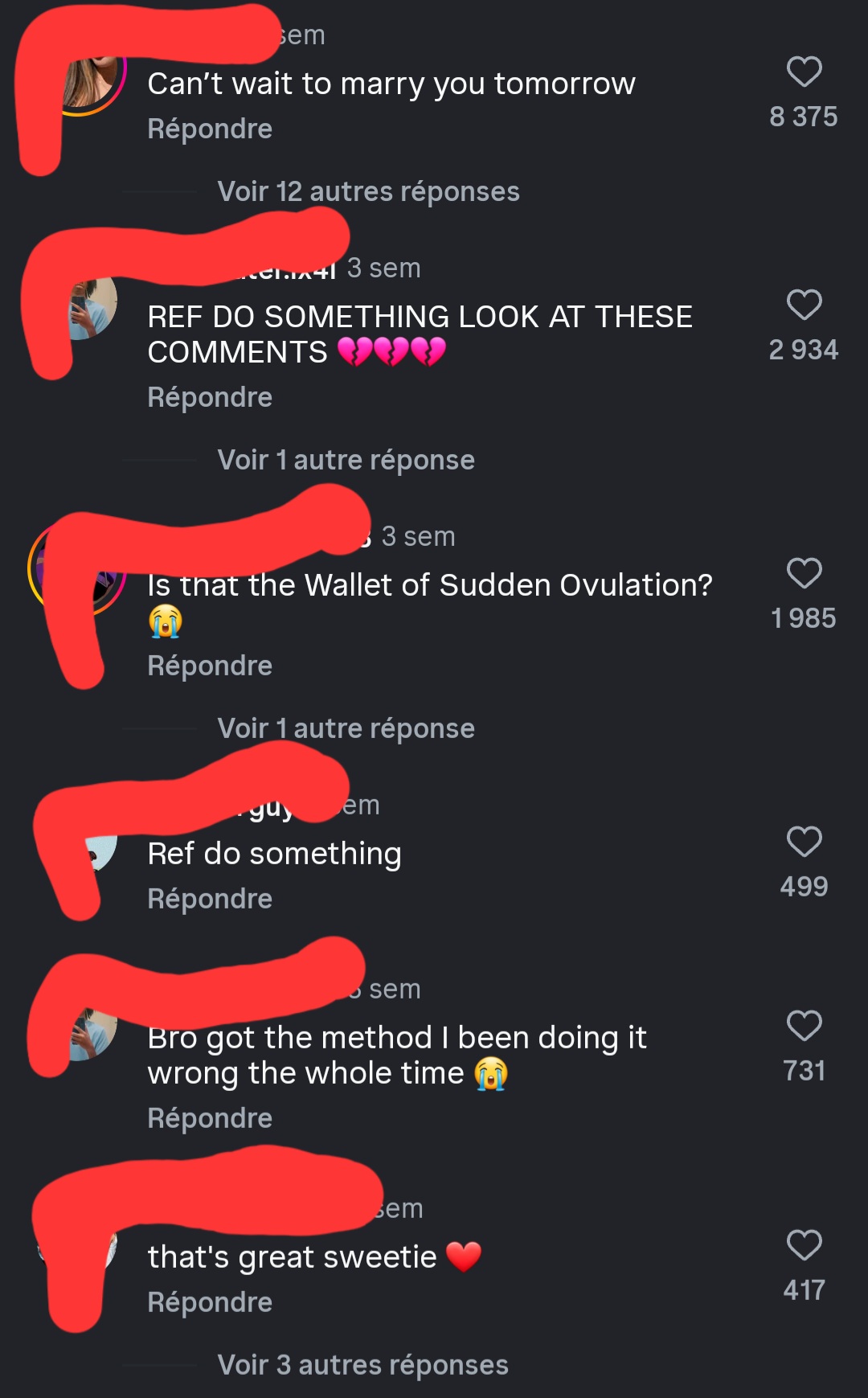Like the "that's great sweetie" comment
This screenshot has width=868, height=1398.
pos(804,1245)
